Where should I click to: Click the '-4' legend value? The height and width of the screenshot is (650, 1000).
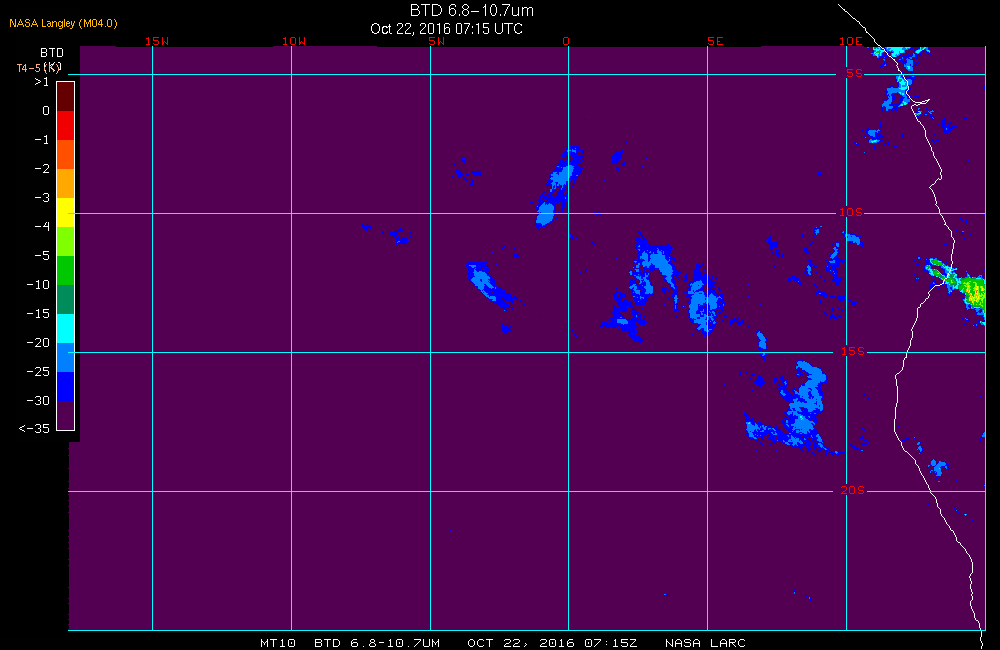(42, 226)
